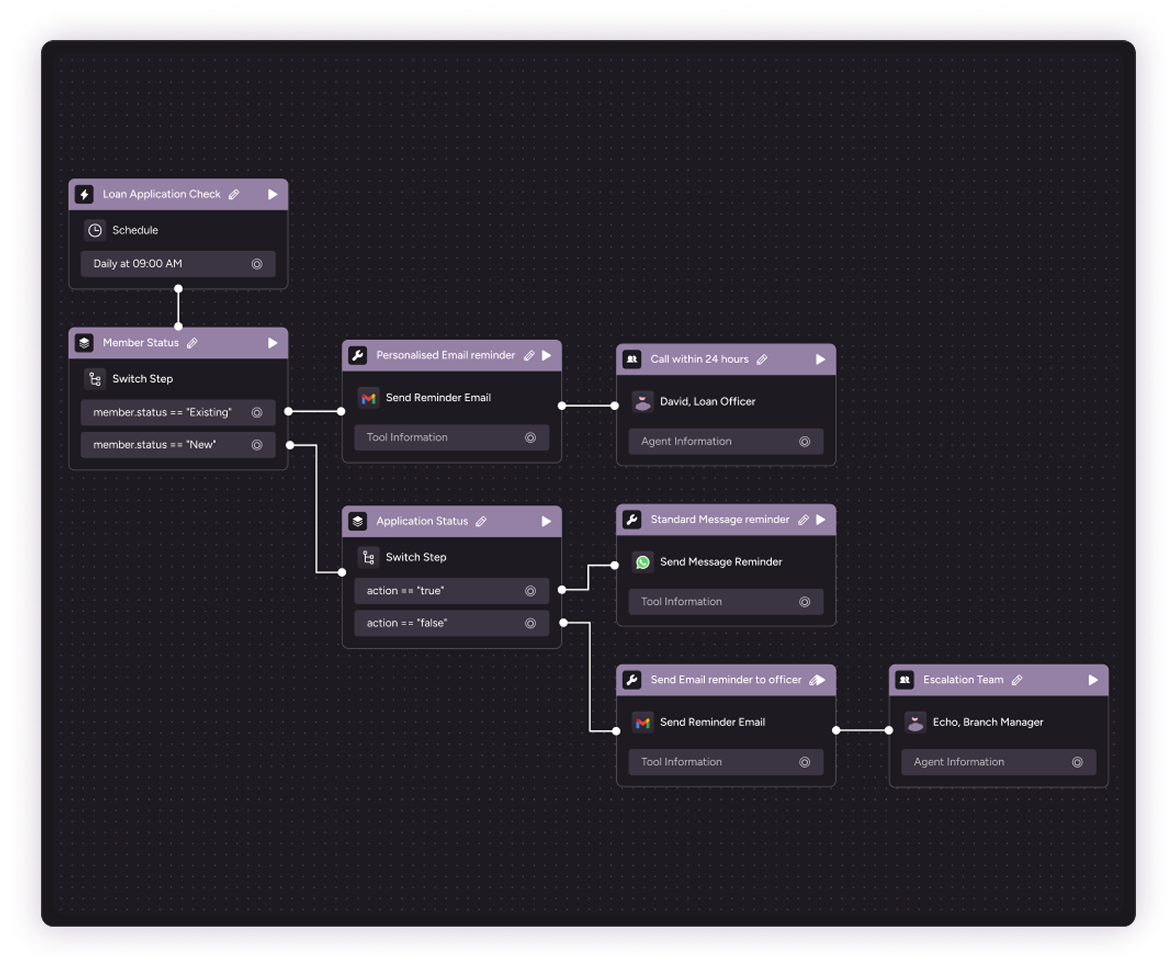Click the Gmail icon in Personalised Email reminder
The width and height of the screenshot is (1175, 966).
(x=368, y=398)
